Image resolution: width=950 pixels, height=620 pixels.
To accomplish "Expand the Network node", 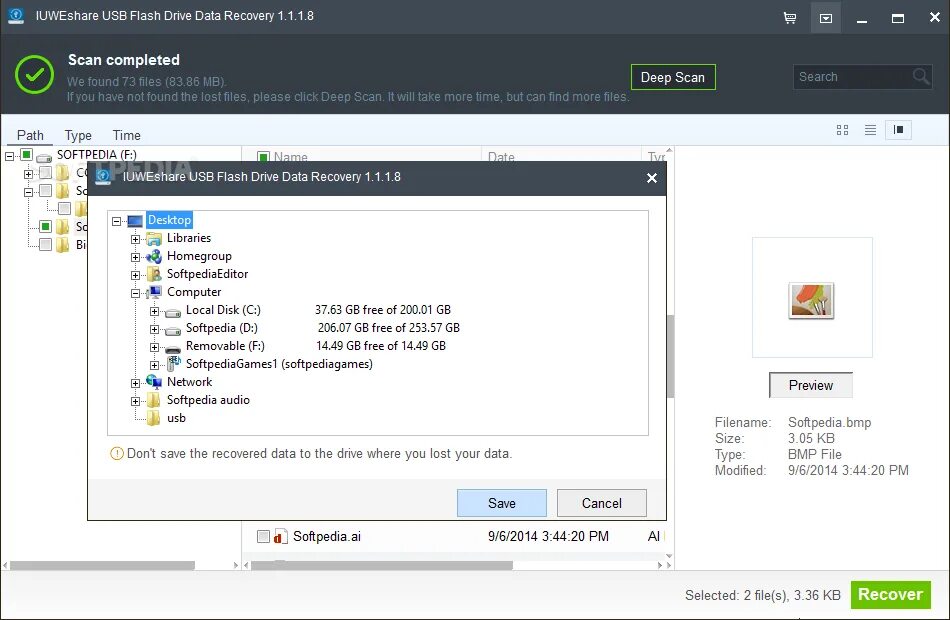I will (x=135, y=383).
